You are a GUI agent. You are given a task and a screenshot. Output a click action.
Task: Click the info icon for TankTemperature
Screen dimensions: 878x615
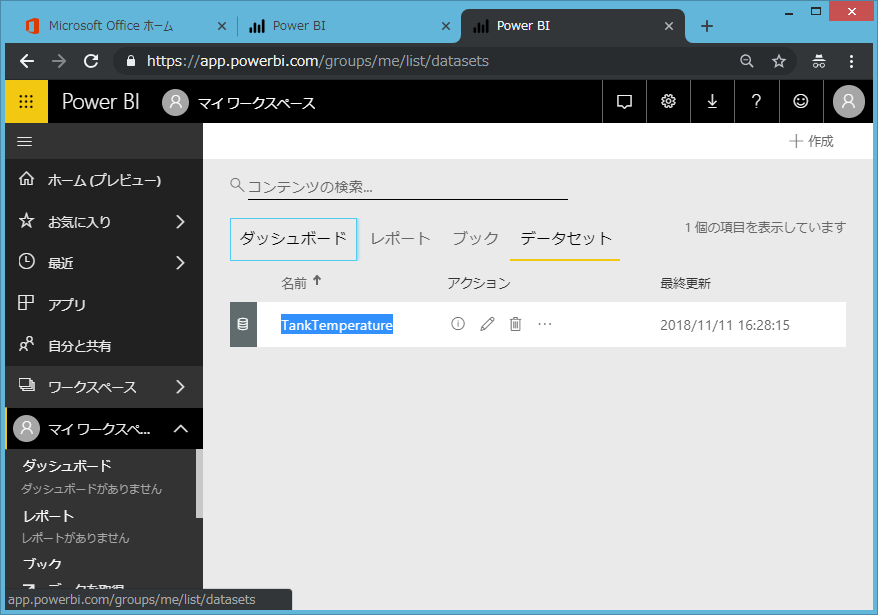point(458,324)
